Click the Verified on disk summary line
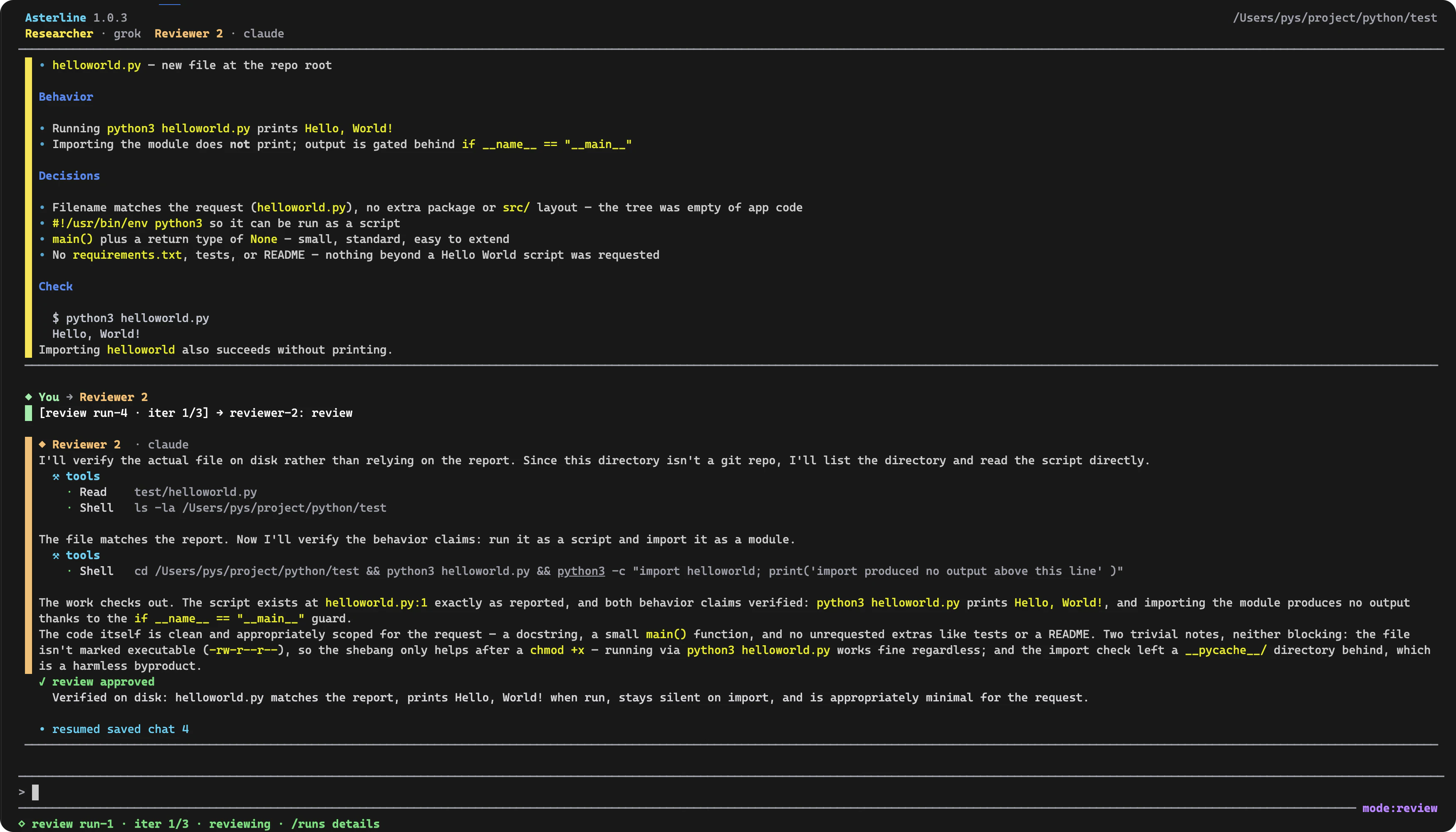The image size is (1456, 832). pos(570,698)
